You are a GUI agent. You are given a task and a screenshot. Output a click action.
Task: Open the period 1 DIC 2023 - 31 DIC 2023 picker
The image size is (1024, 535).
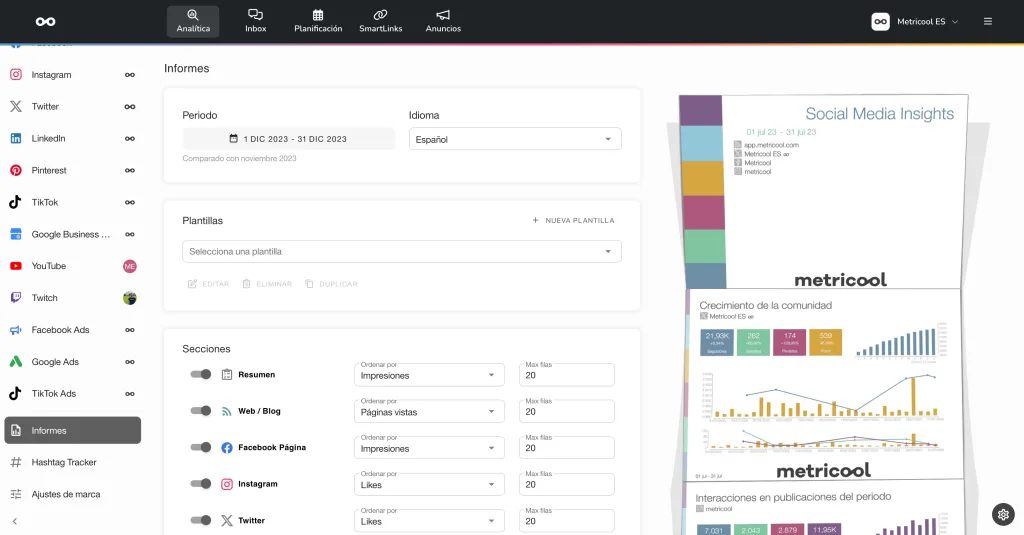[x=289, y=138]
